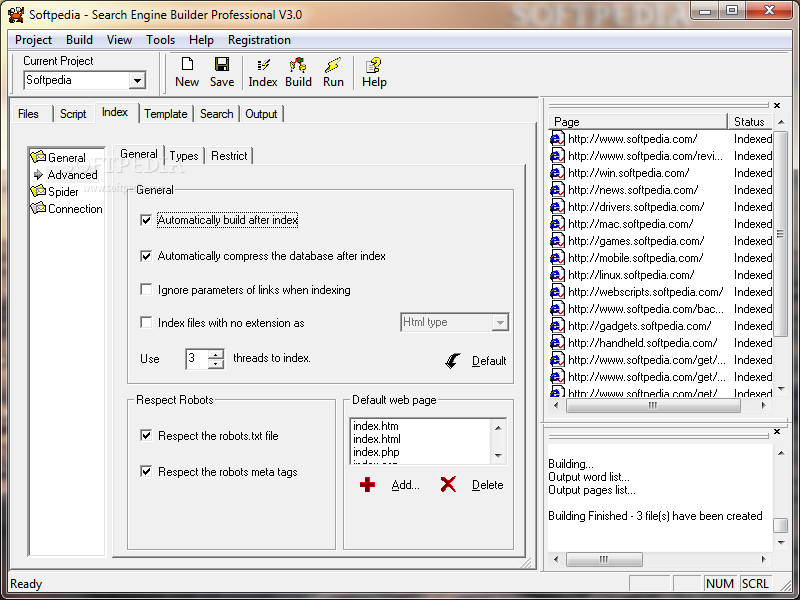Switch to the Search tab

(x=216, y=114)
